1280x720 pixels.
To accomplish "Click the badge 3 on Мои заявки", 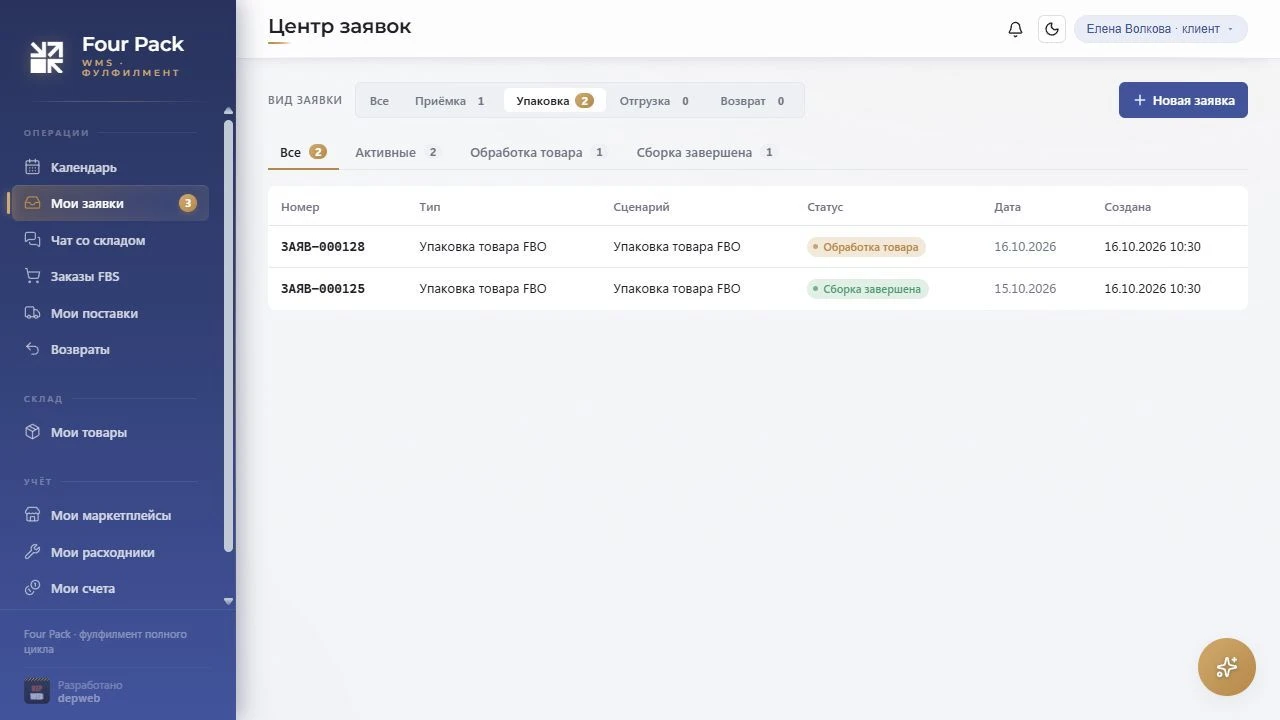I will pyautogui.click(x=188, y=203).
